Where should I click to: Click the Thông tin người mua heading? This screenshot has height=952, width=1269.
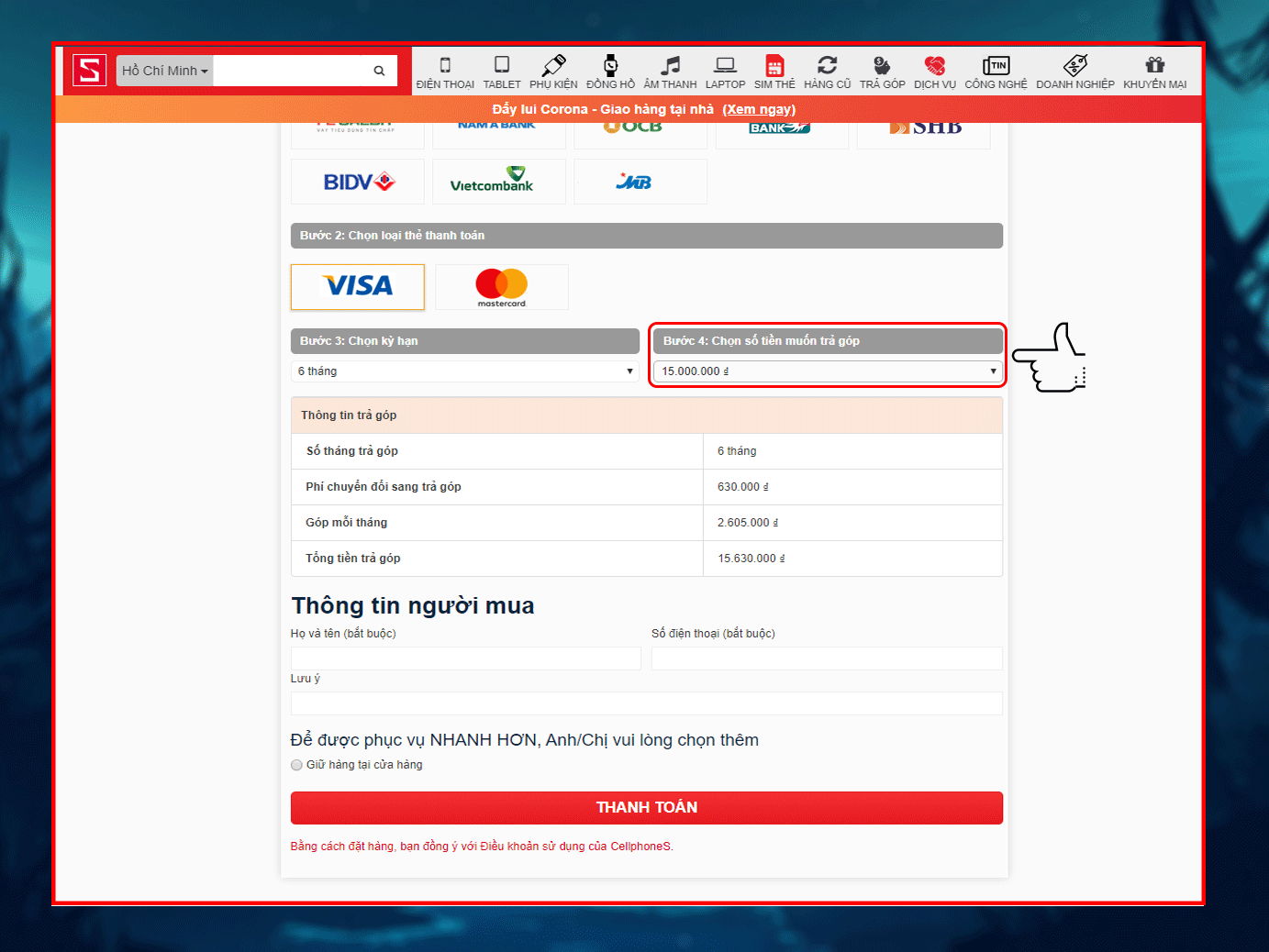click(413, 605)
